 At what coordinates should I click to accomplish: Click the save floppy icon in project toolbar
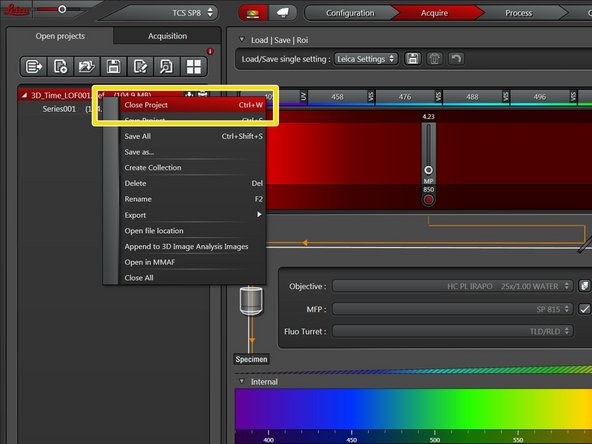click(x=114, y=67)
